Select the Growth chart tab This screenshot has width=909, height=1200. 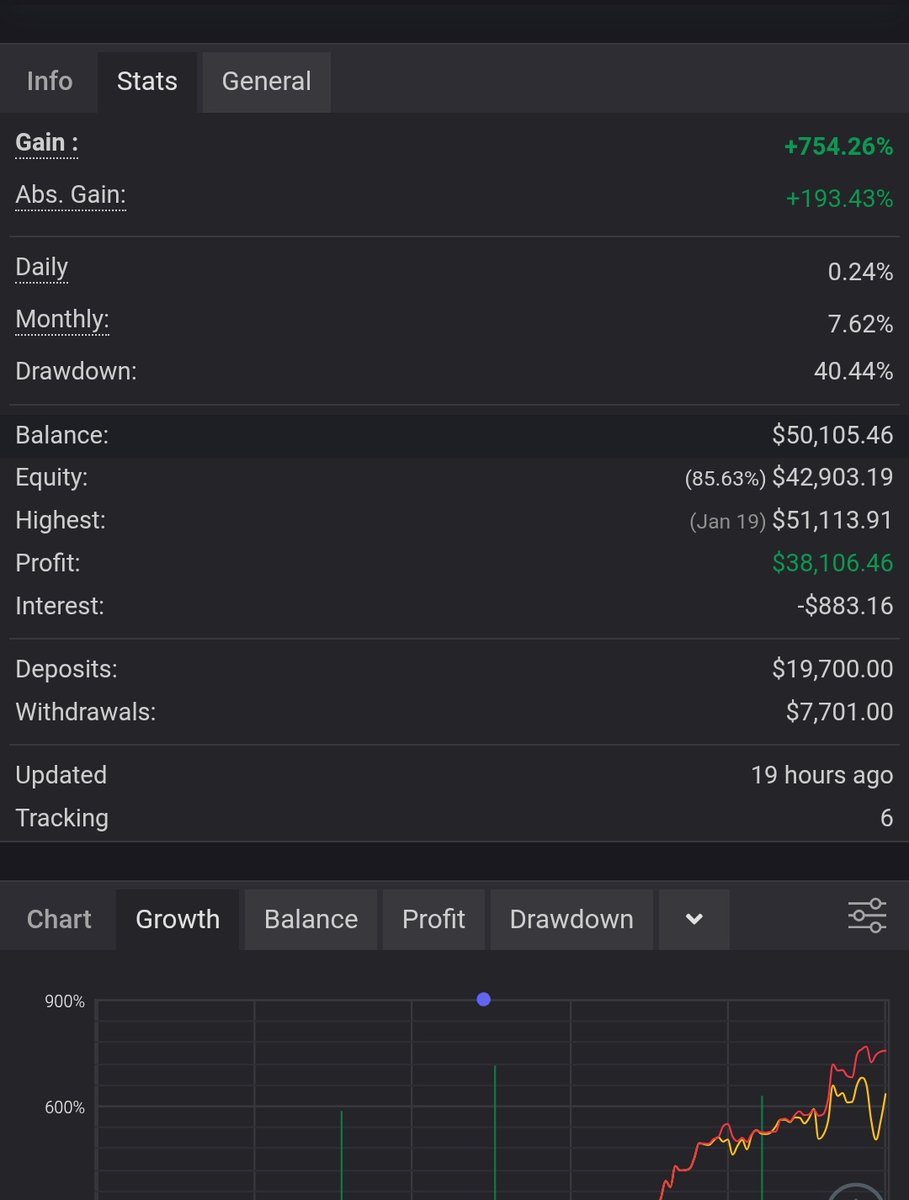pyautogui.click(x=178, y=919)
